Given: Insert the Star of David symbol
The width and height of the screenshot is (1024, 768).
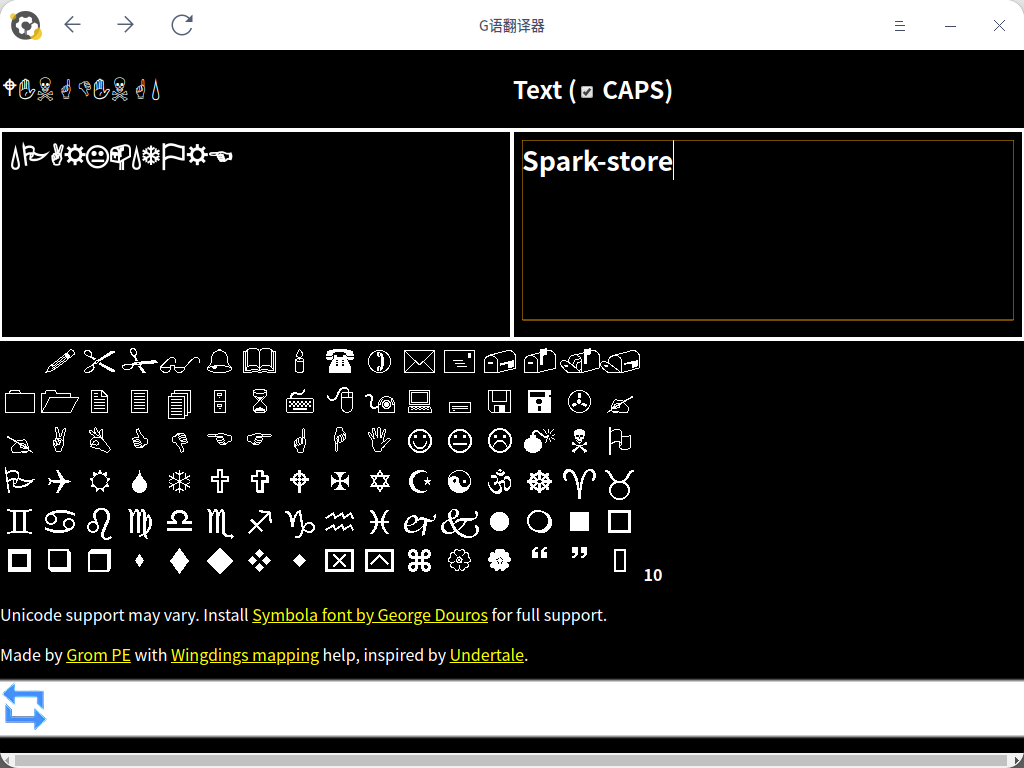Looking at the screenshot, I should (379, 482).
